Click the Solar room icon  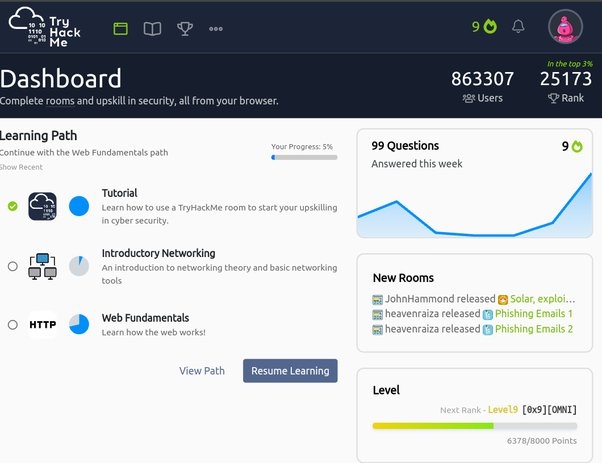point(503,299)
